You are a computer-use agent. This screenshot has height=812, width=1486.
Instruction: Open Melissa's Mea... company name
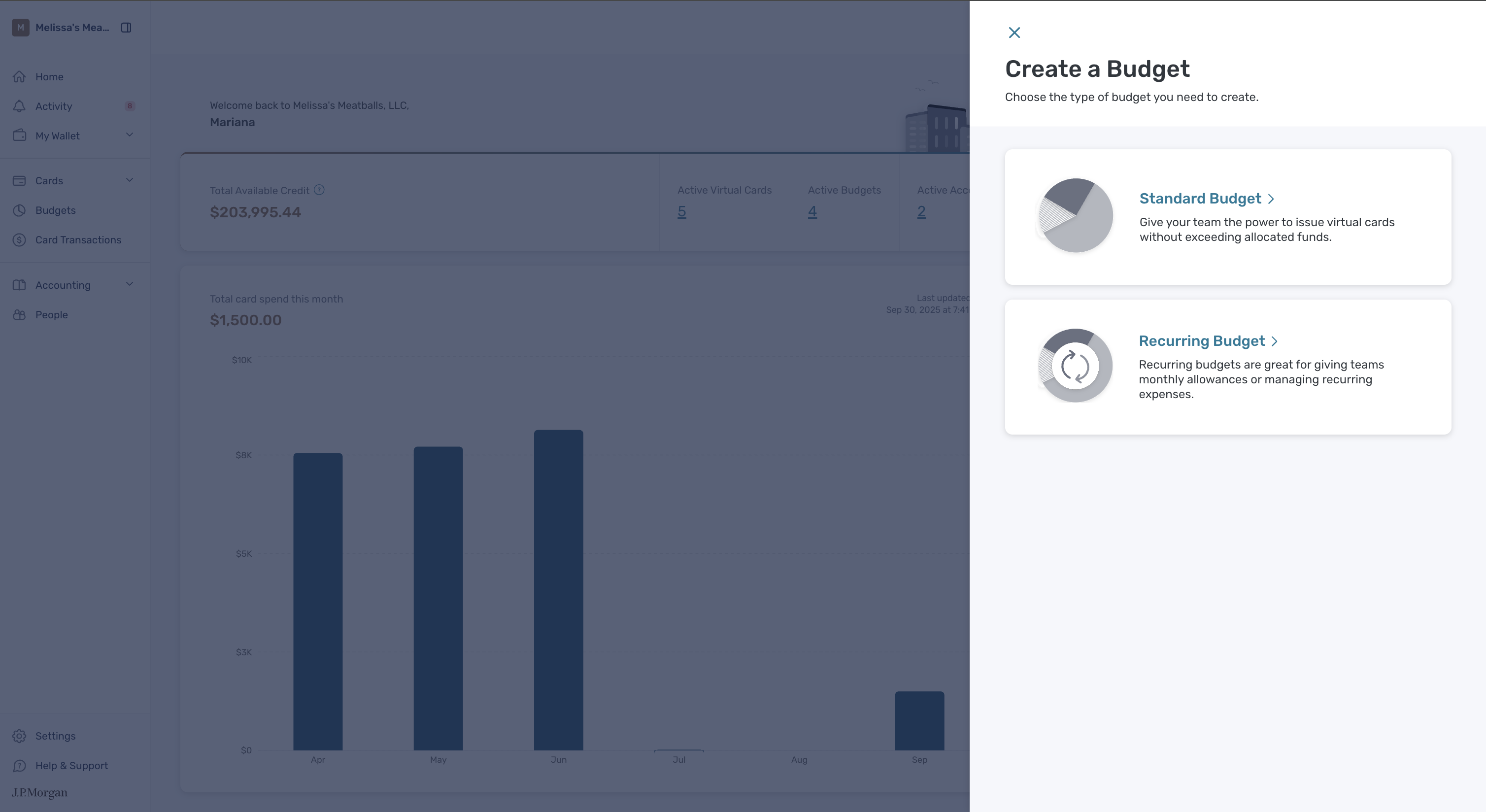[x=72, y=28]
